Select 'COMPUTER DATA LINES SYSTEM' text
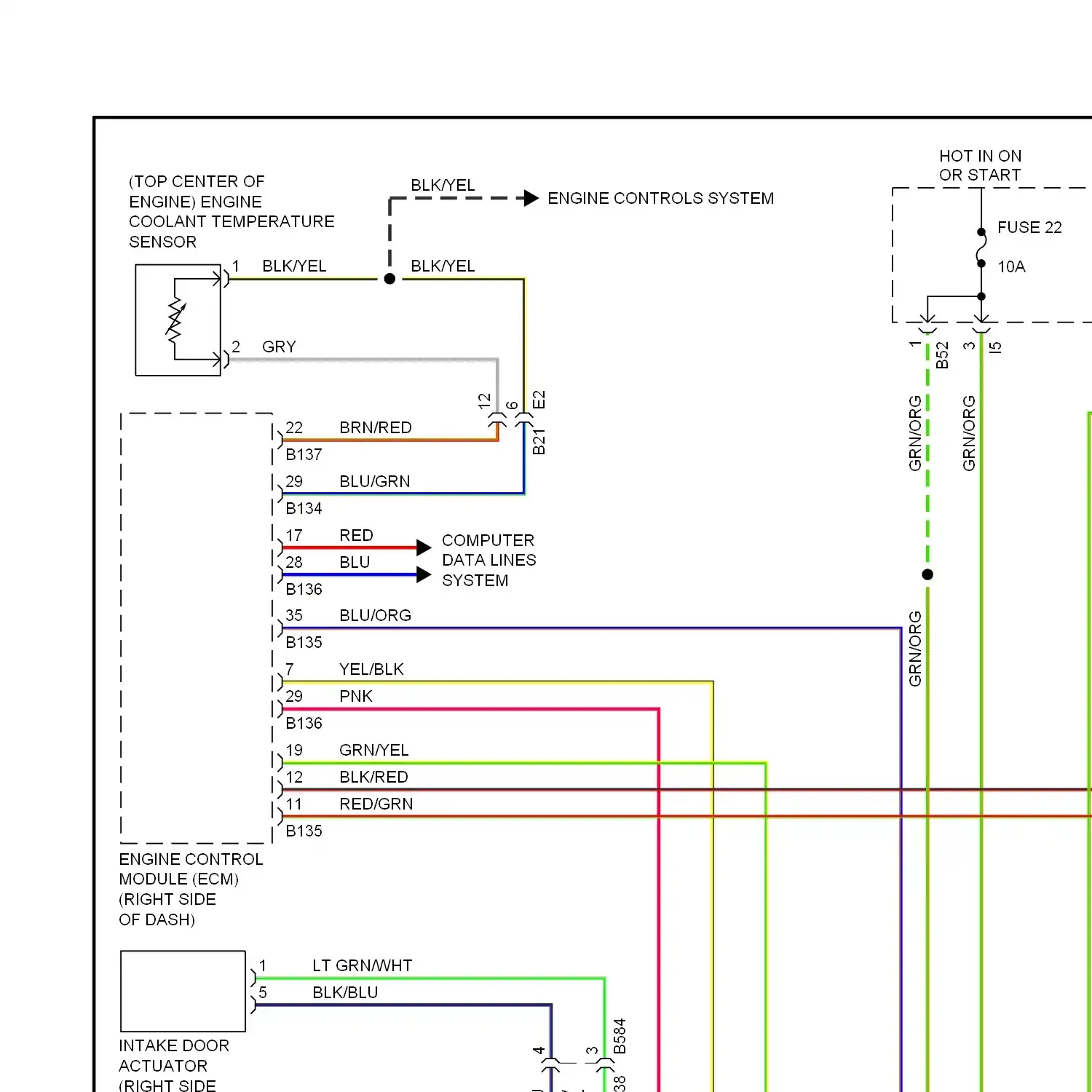The height and width of the screenshot is (1092, 1092). pyautogui.click(x=488, y=560)
